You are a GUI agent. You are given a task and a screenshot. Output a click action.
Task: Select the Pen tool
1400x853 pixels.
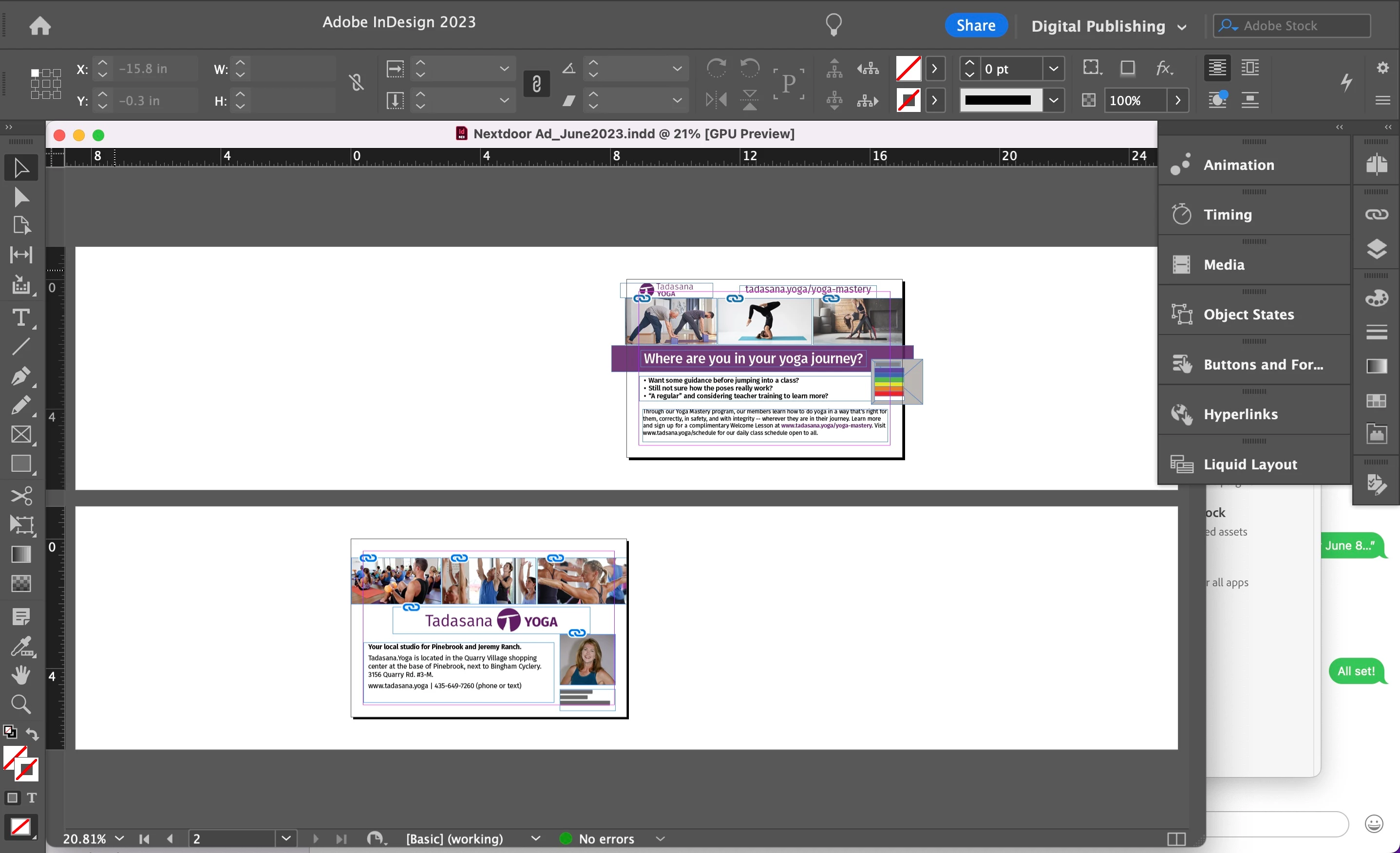tap(21, 376)
